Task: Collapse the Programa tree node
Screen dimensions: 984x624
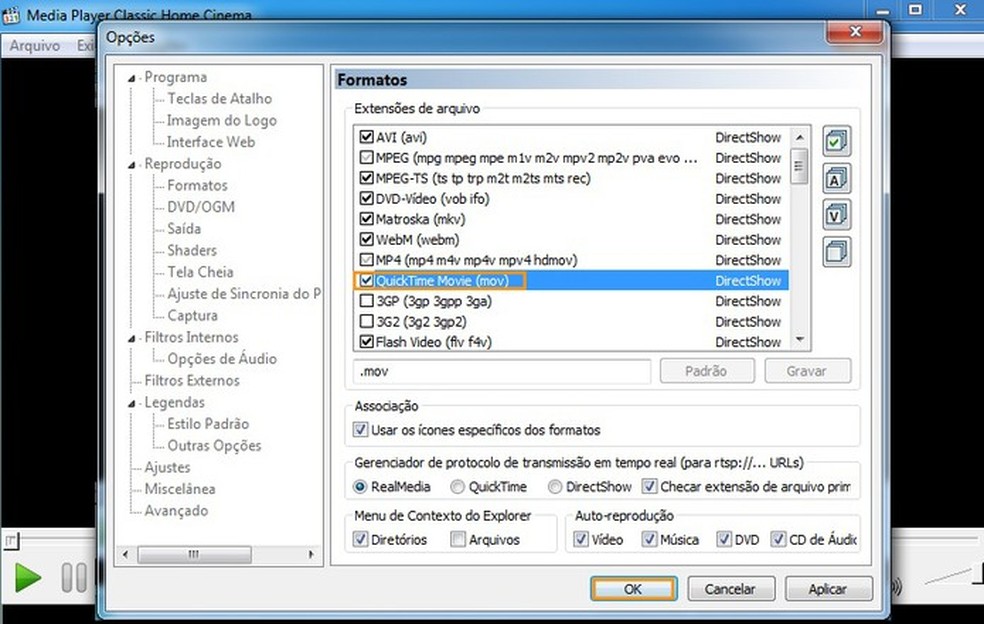Action: click(131, 78)
